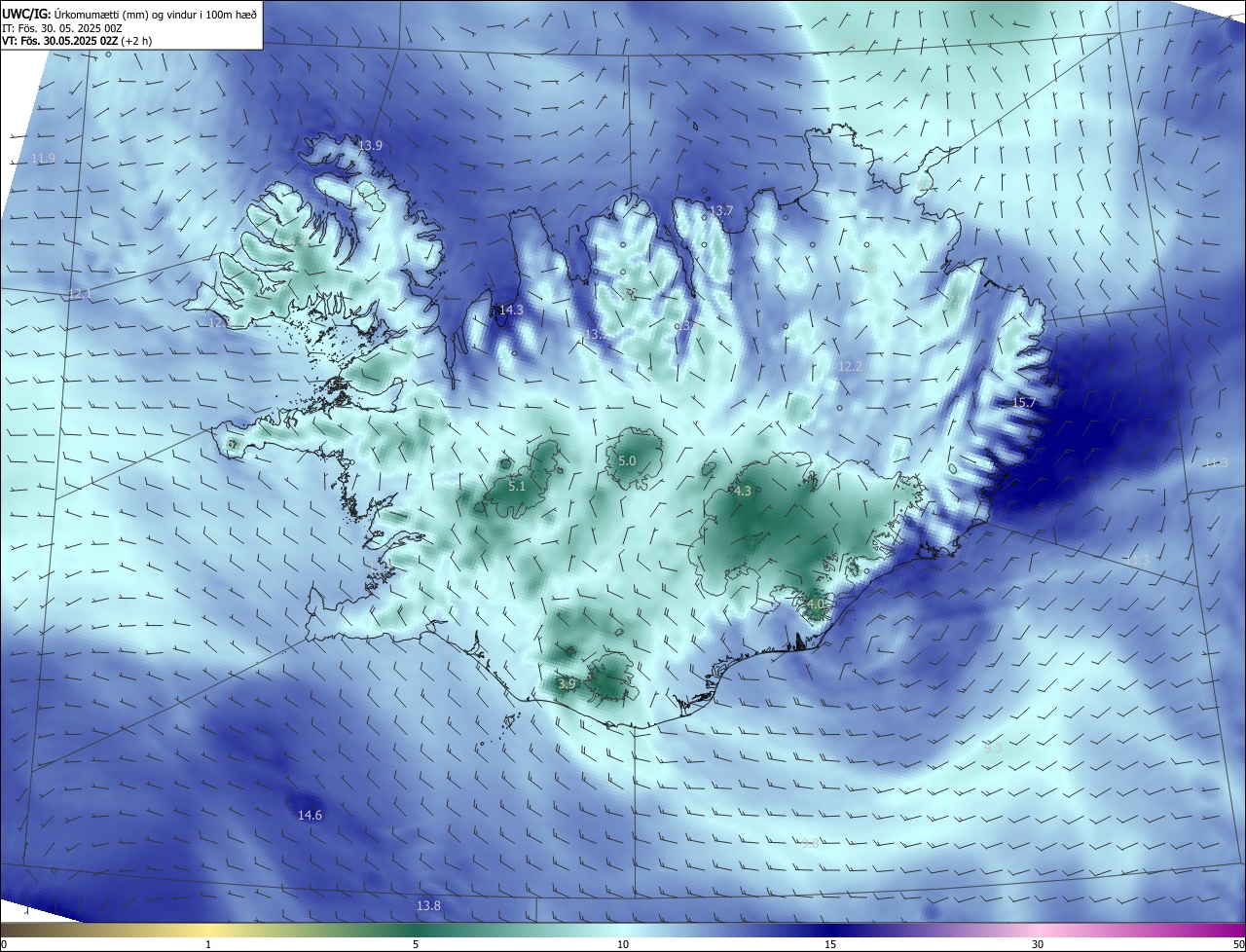Click the 13.9 value label on the map
This screenshot has height=952, width=1246.
[370, 145]
